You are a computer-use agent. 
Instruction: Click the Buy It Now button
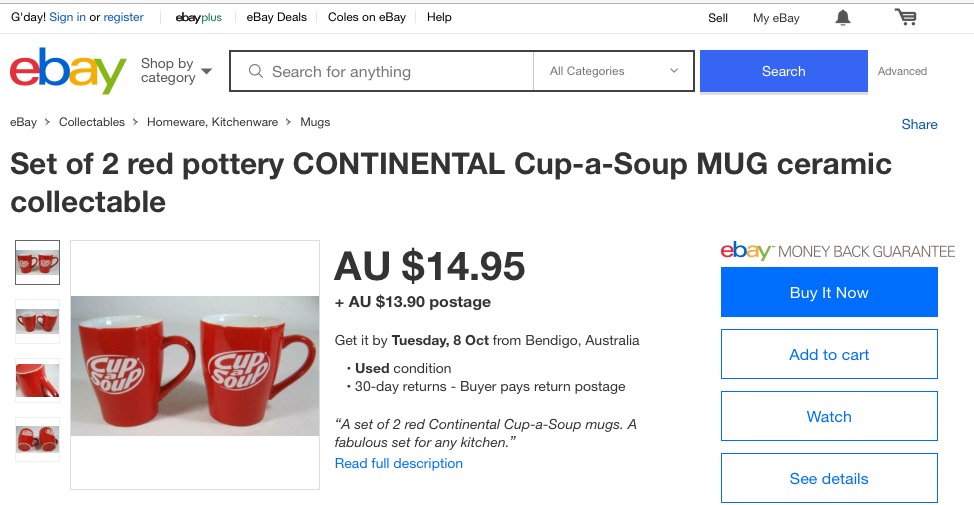[829, 292]
